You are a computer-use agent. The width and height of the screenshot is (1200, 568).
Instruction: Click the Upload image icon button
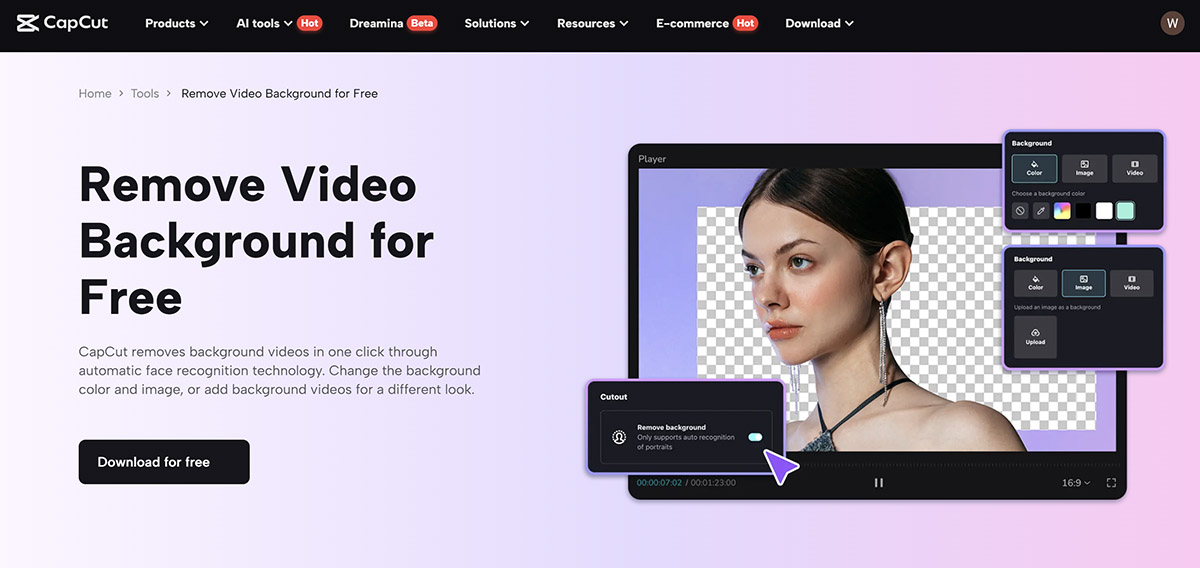pos(1035,337)
